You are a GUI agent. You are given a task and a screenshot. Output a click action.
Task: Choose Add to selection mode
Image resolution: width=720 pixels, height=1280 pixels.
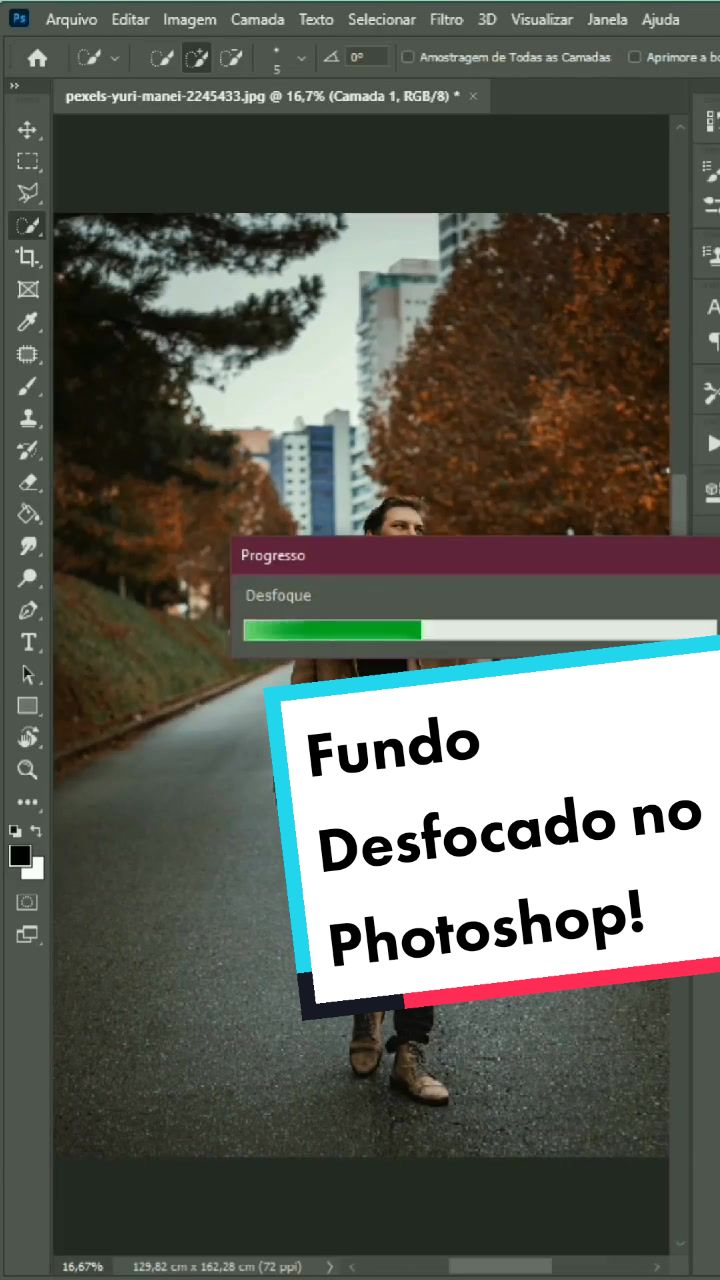coord(197,58)
